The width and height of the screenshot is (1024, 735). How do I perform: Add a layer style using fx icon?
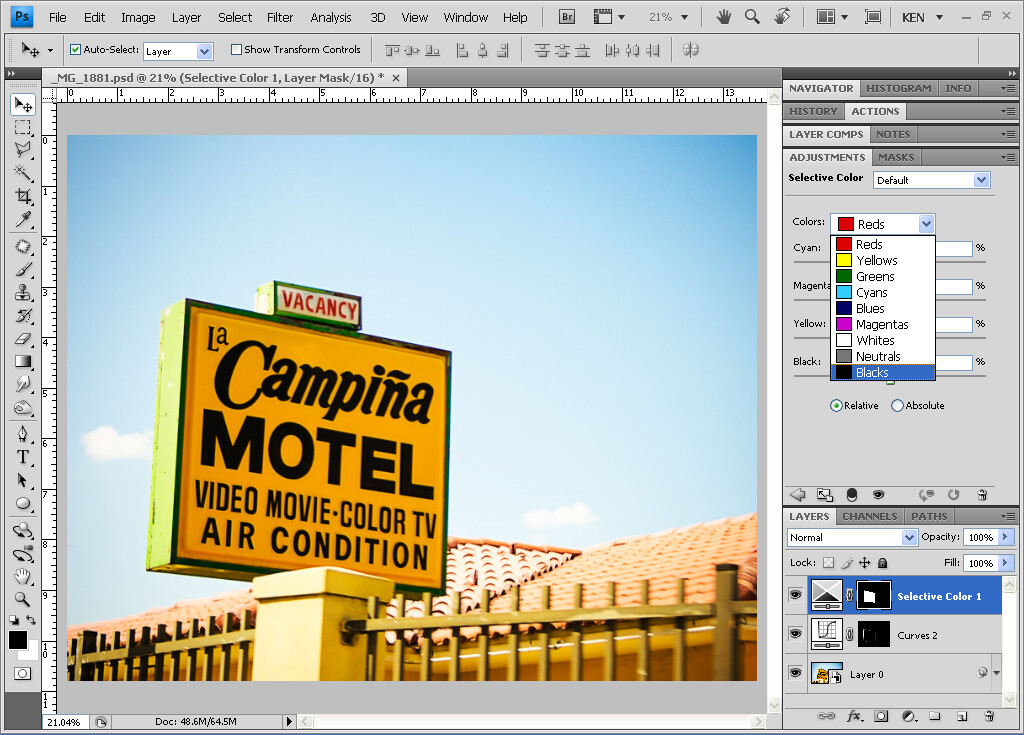coord(854,716)
